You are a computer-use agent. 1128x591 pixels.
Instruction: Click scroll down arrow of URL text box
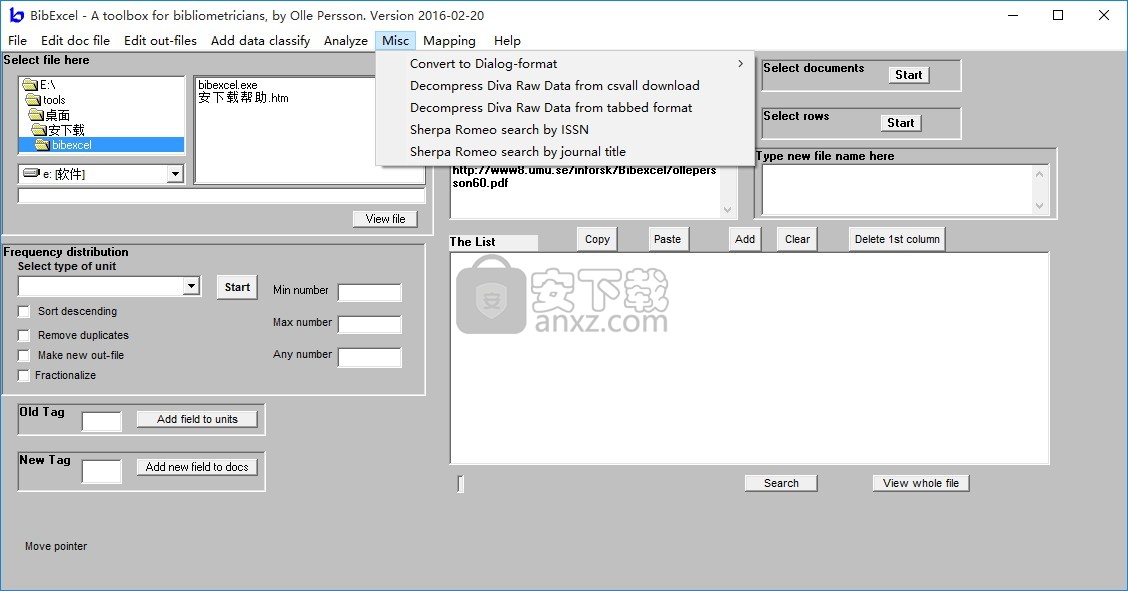coord(727,210)
